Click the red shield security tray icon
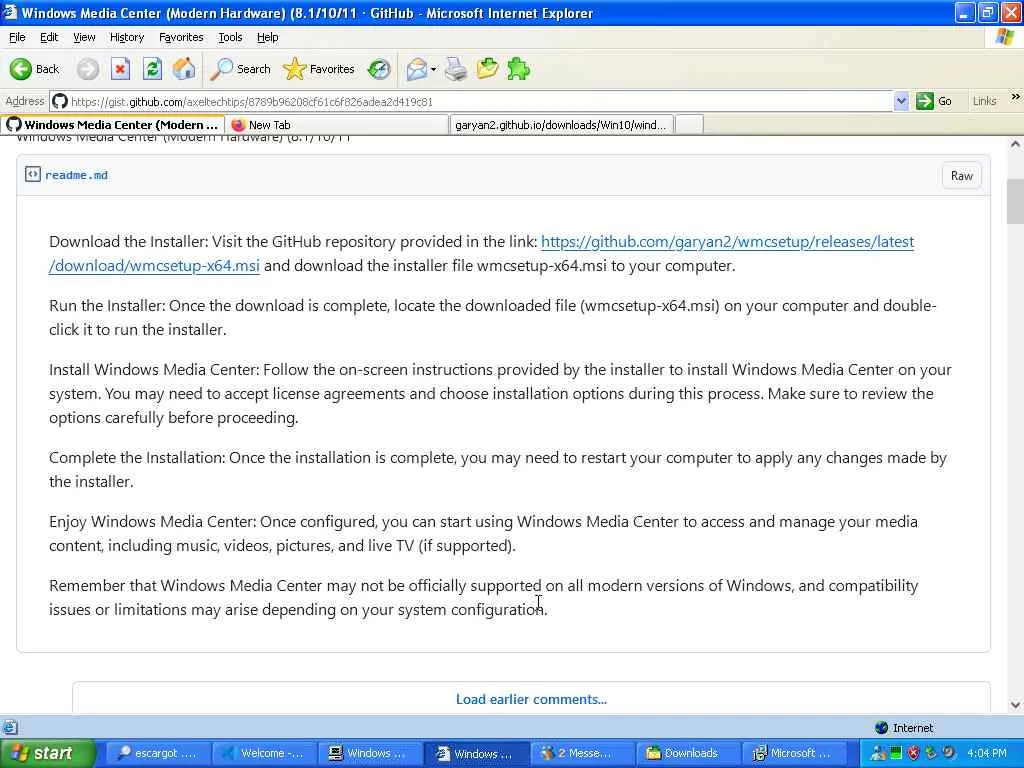Screen dimensions: 1024x768 pyautogui.click(x=914, y=753)
